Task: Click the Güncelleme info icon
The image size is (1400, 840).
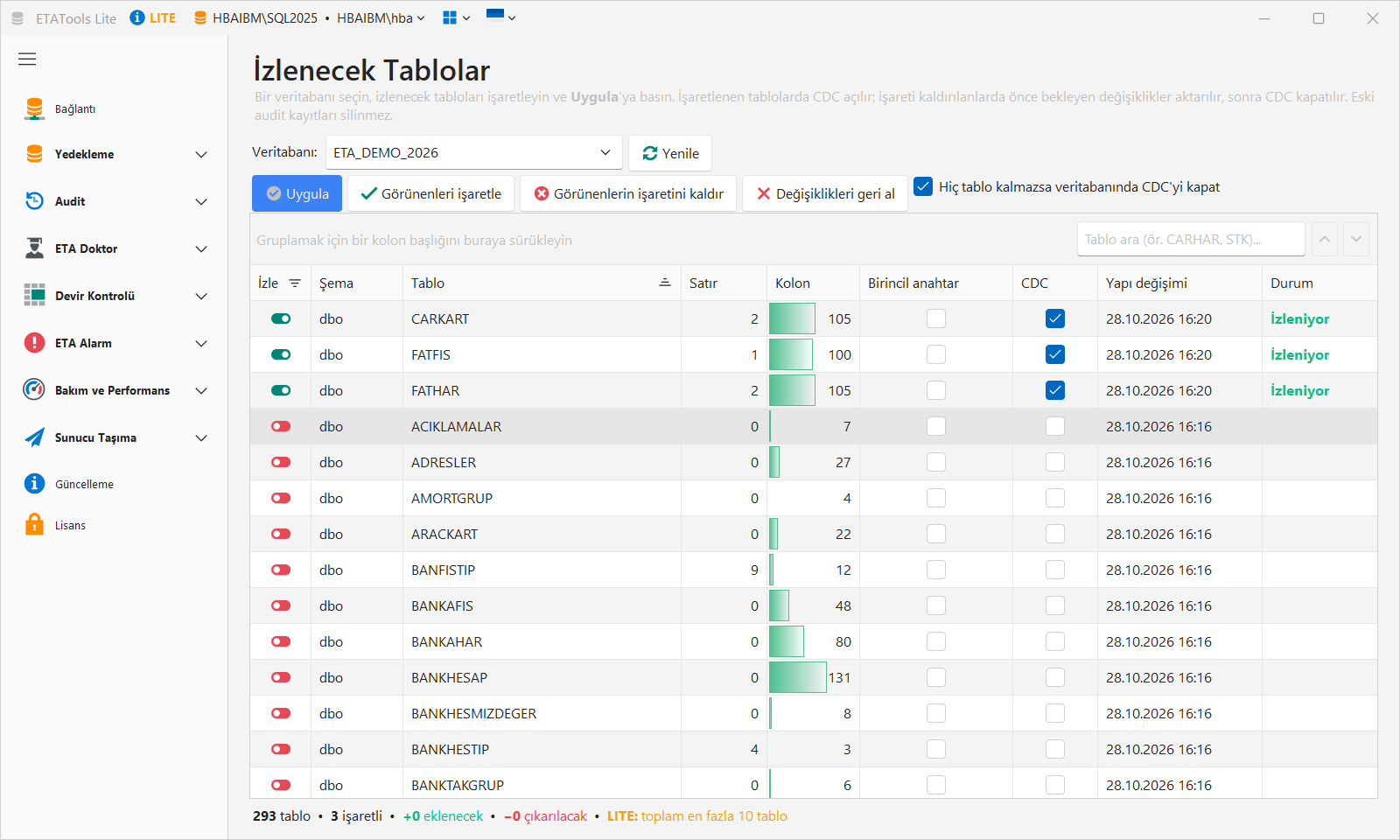Action: (34, 484)
